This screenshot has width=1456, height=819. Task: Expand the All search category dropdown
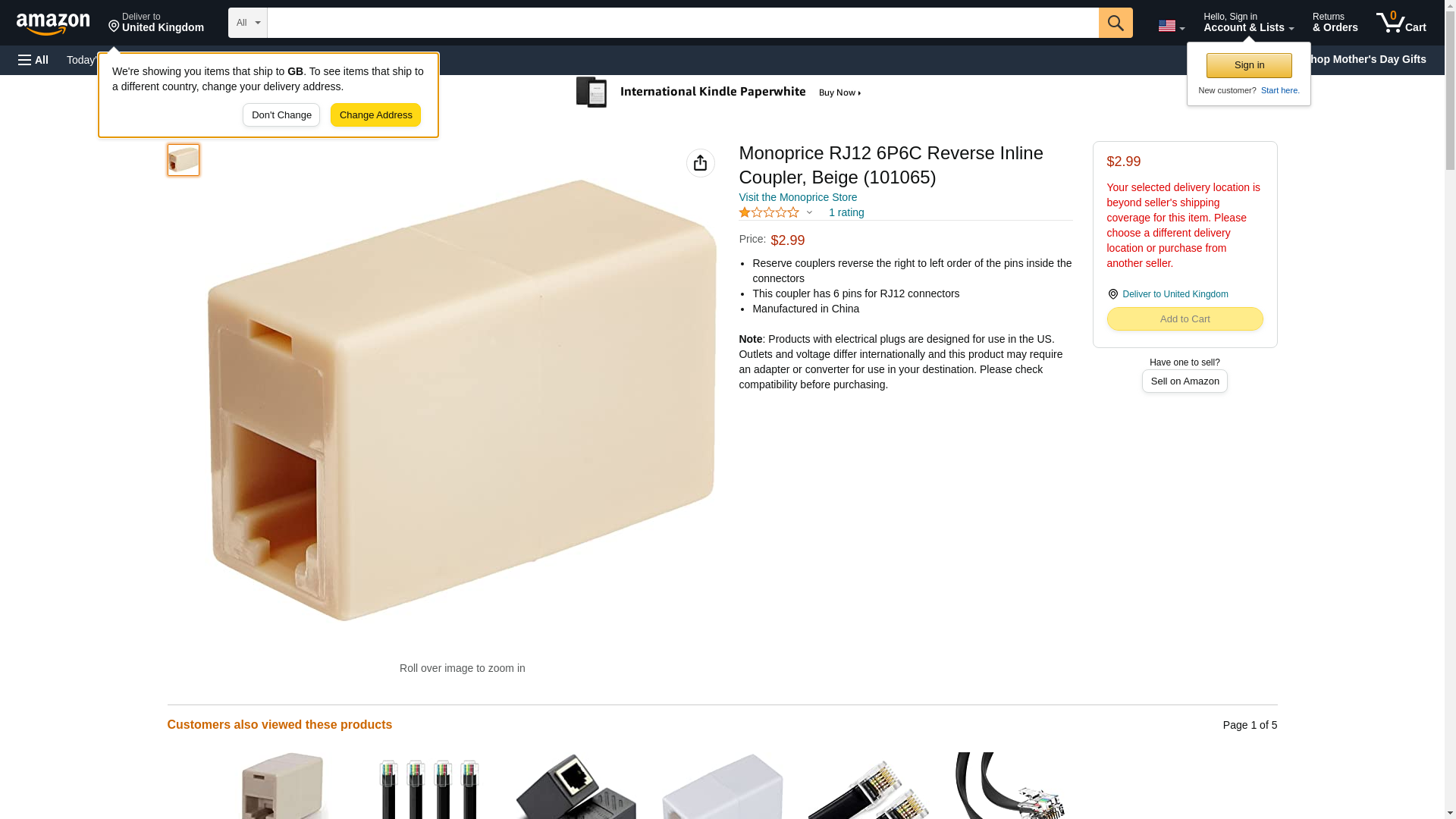[x=248, y=23]
